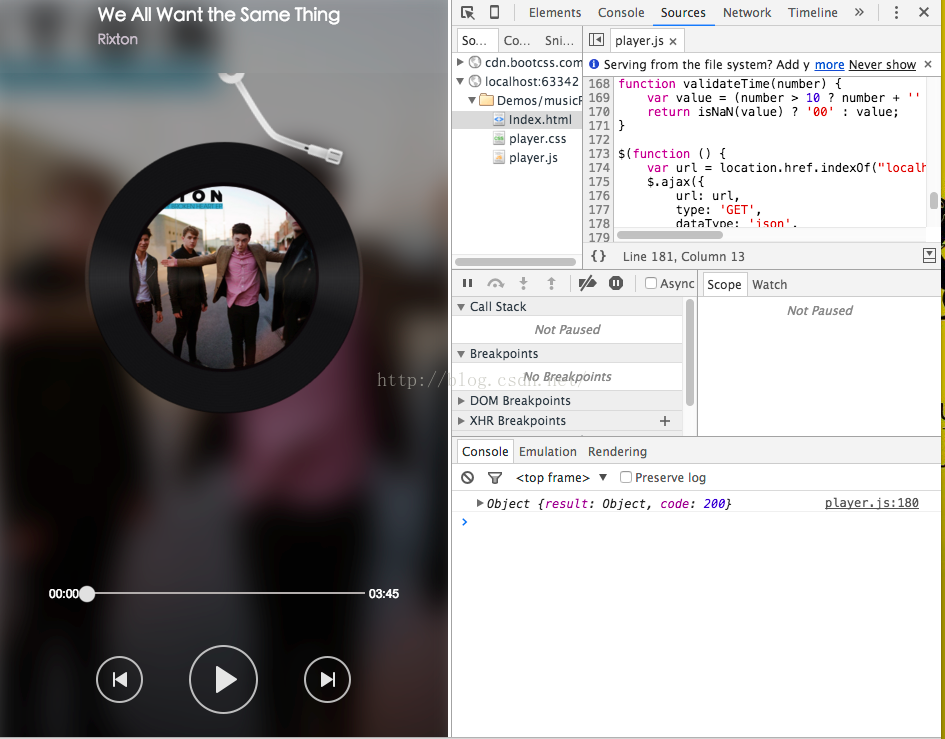Open player.css in the file tree
This screenshot has width=945, height=739.
click(x=537, y=139)
